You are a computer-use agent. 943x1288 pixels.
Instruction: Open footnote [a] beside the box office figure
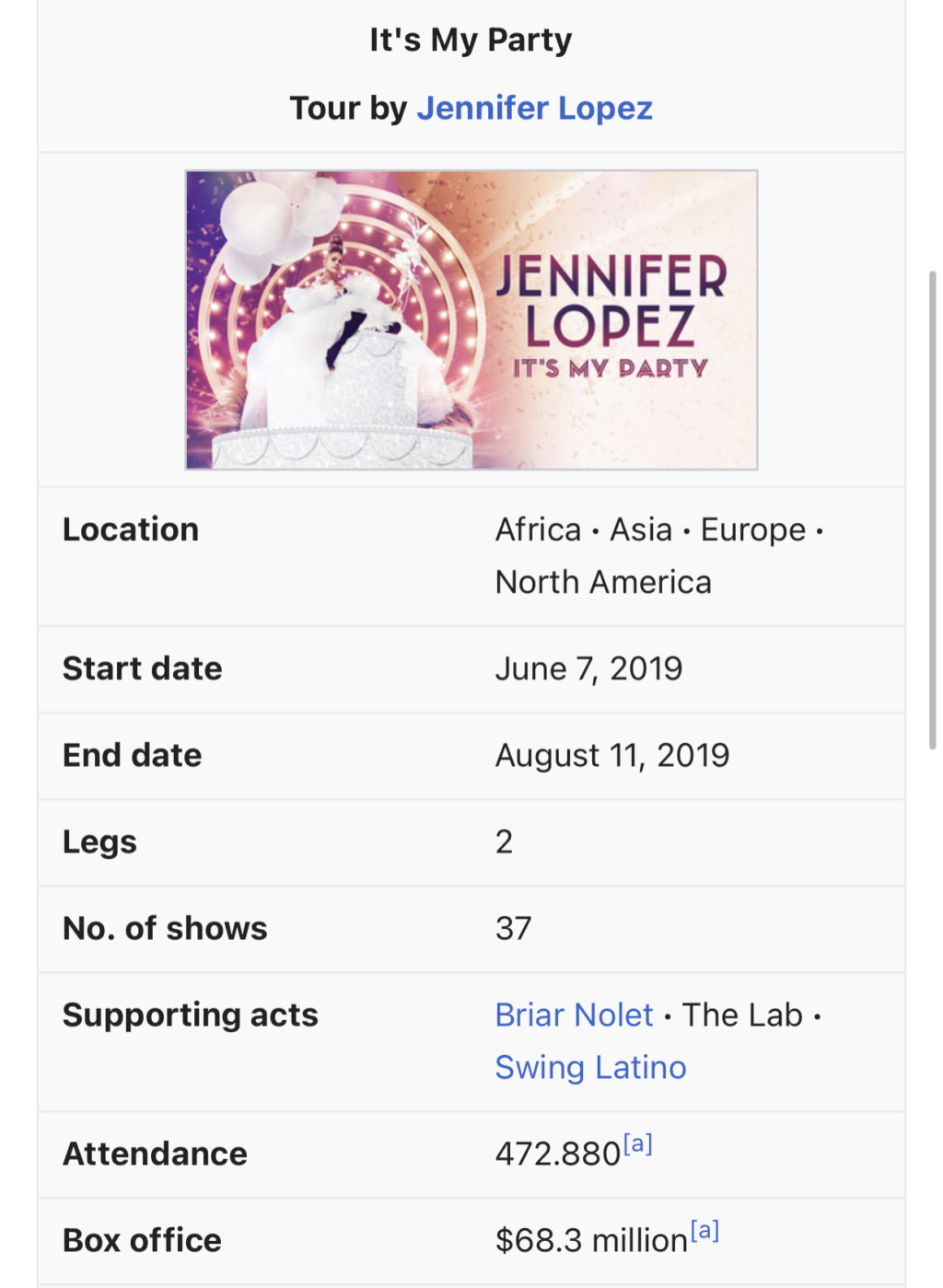pyautogui.click(x=704, y=1231)
